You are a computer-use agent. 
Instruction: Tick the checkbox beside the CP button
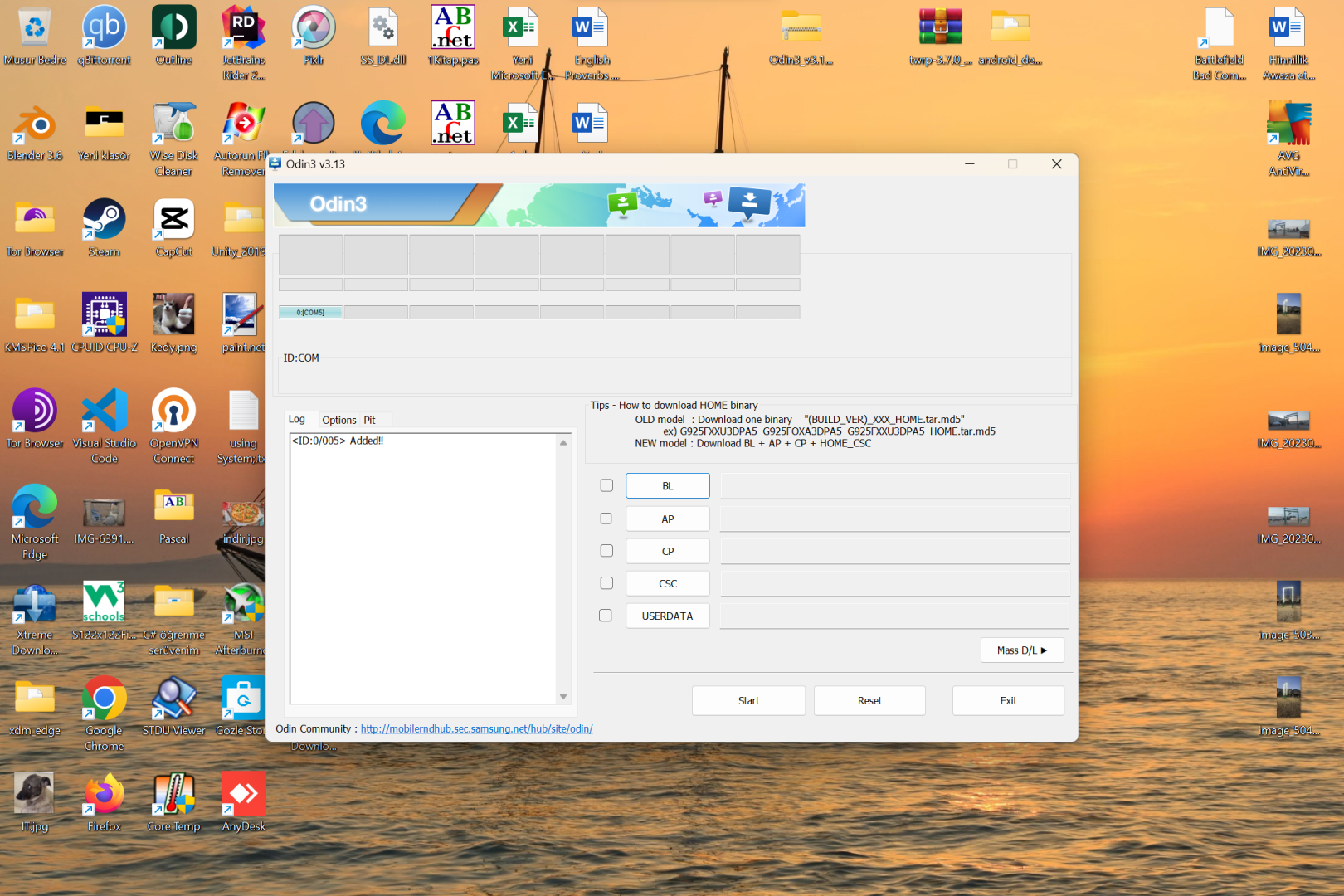pos(606,551)
